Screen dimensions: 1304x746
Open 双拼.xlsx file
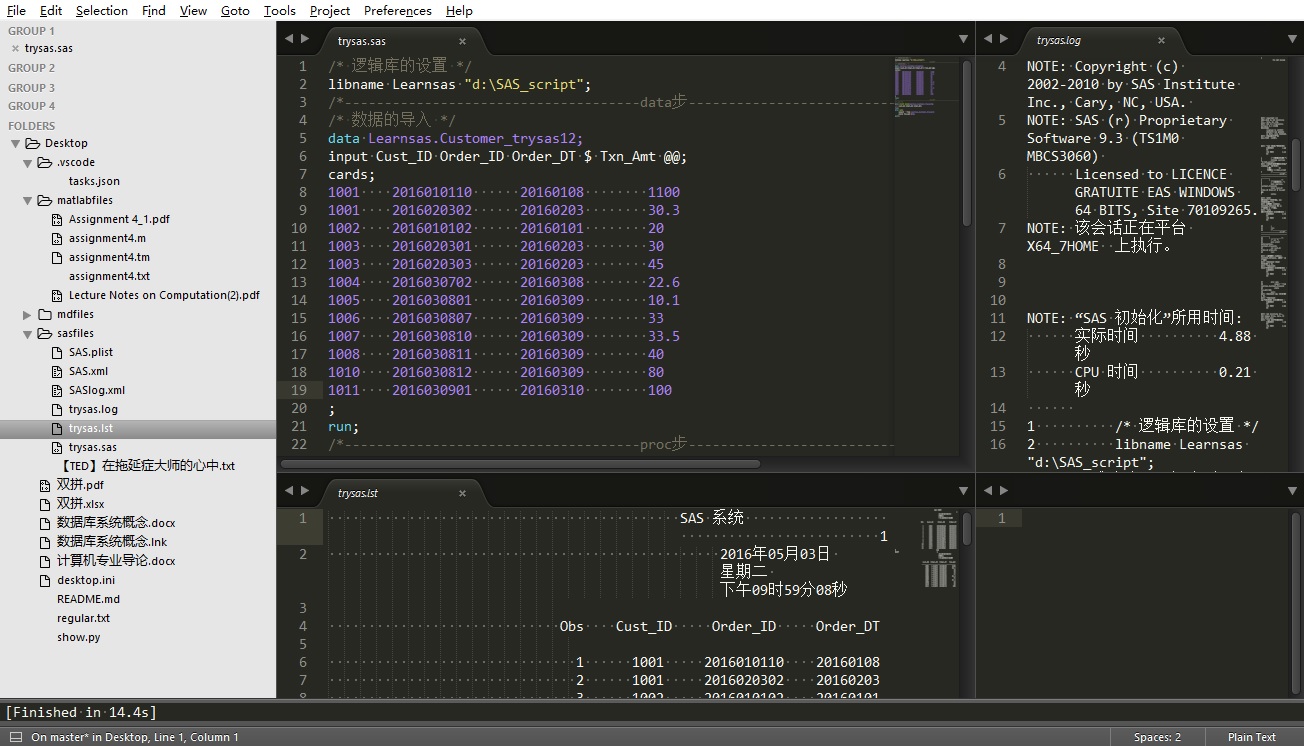[x=81, y=504]
